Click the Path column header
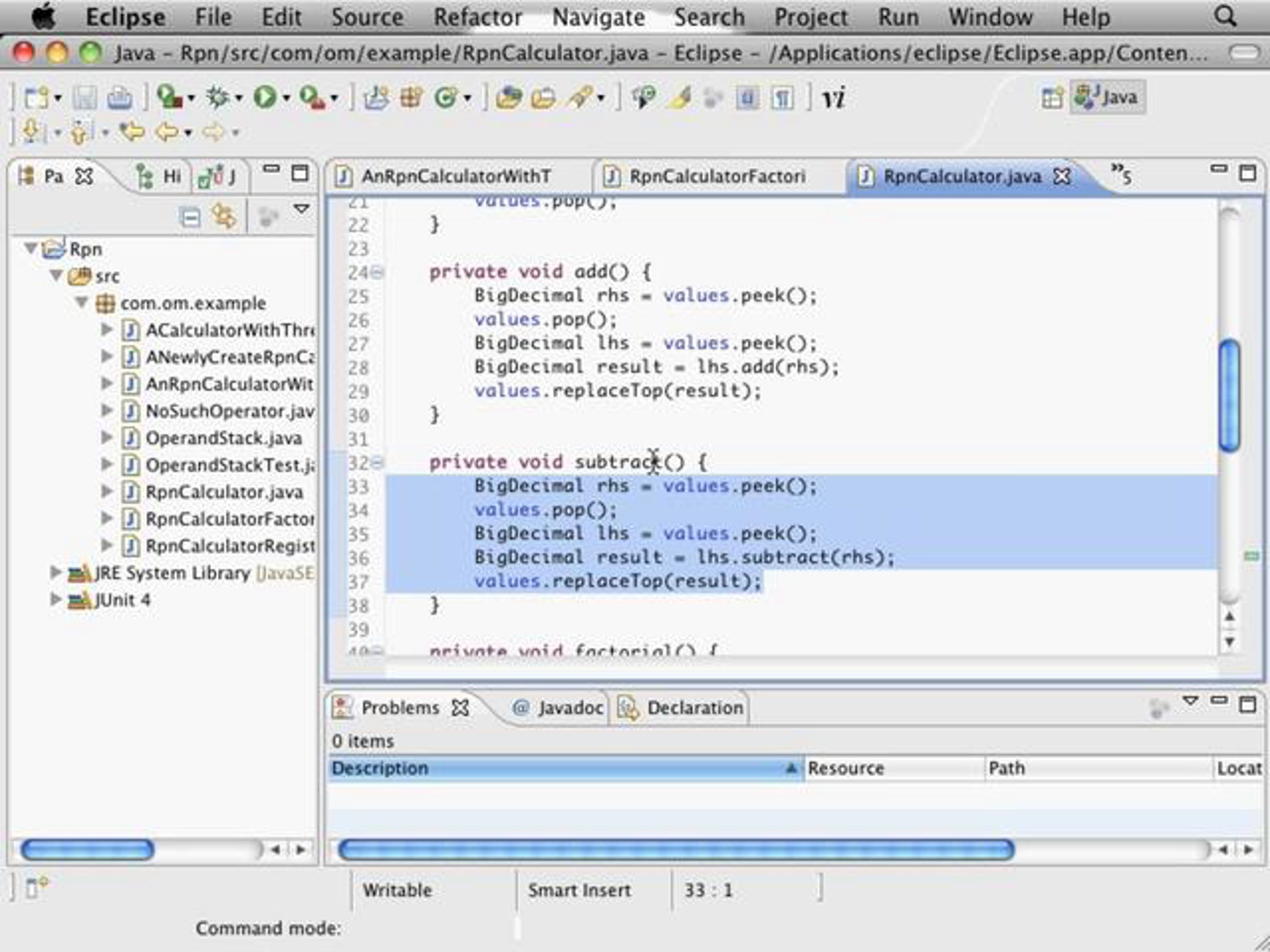Screen dimensions: 1270x952 [1099, 768]
